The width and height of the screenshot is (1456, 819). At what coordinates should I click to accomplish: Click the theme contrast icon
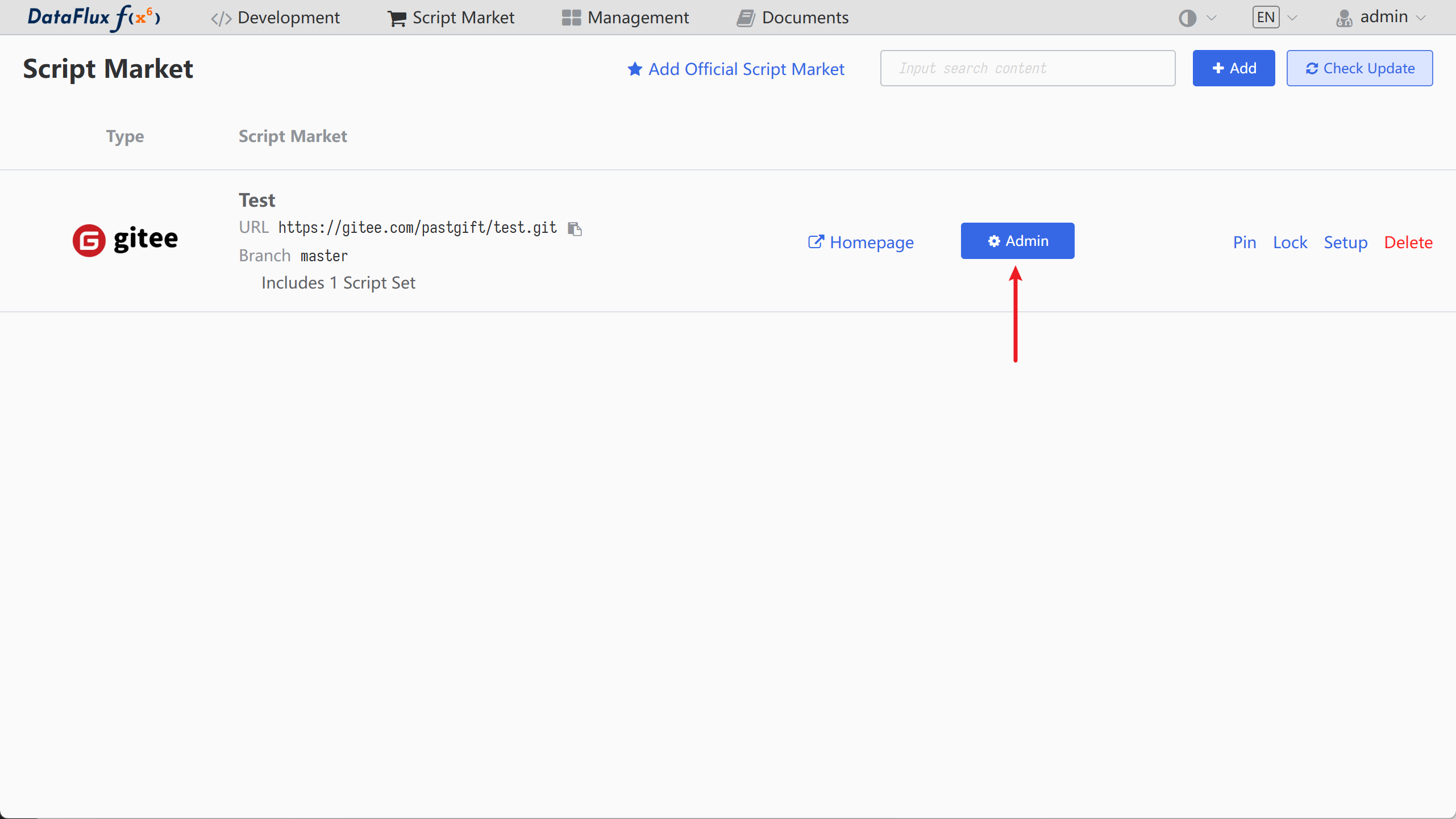pyautogui.click(x=1187, y=18)
